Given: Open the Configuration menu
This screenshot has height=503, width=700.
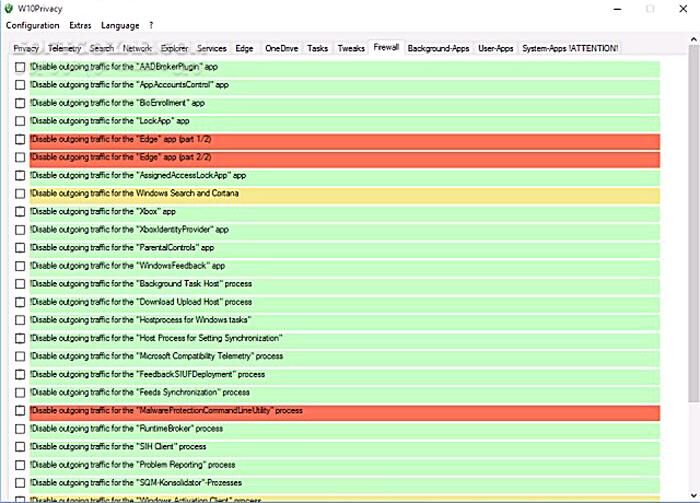Looking at the screenshot, I should click(x=33, y=25).
